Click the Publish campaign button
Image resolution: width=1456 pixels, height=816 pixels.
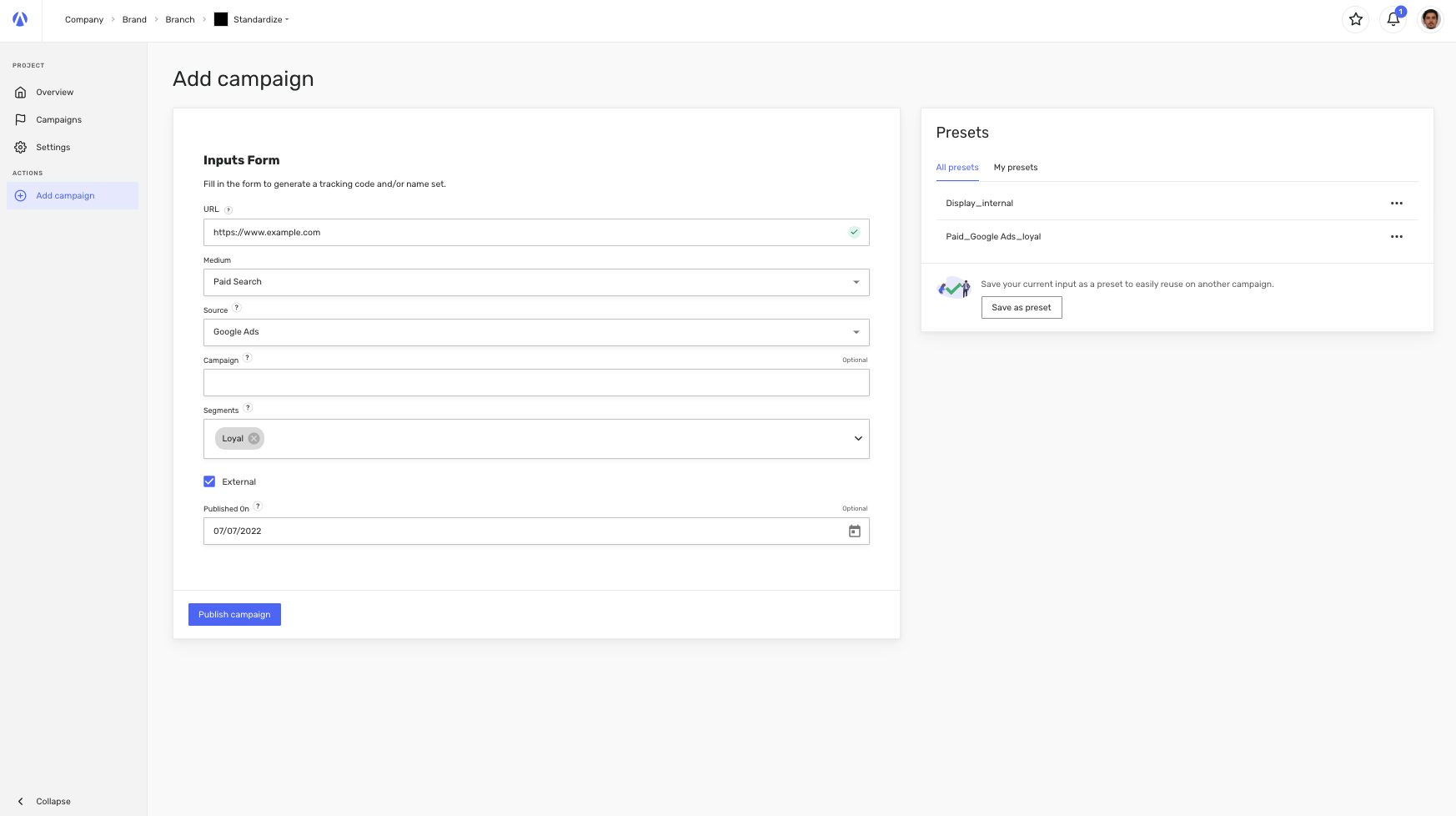234,614
